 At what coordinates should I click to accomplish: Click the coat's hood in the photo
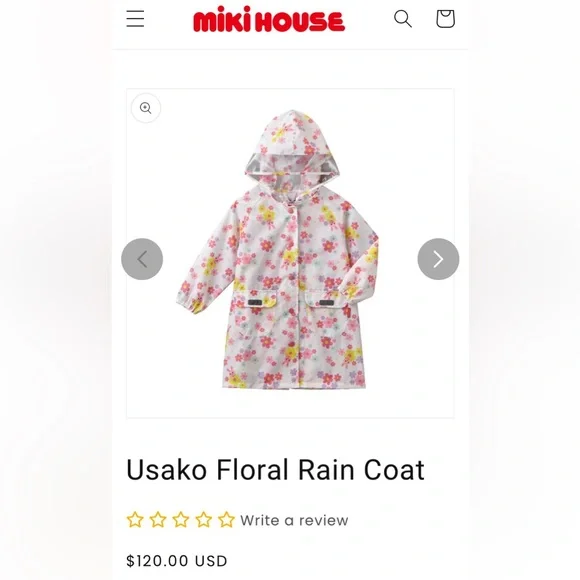tap(292, 148)
